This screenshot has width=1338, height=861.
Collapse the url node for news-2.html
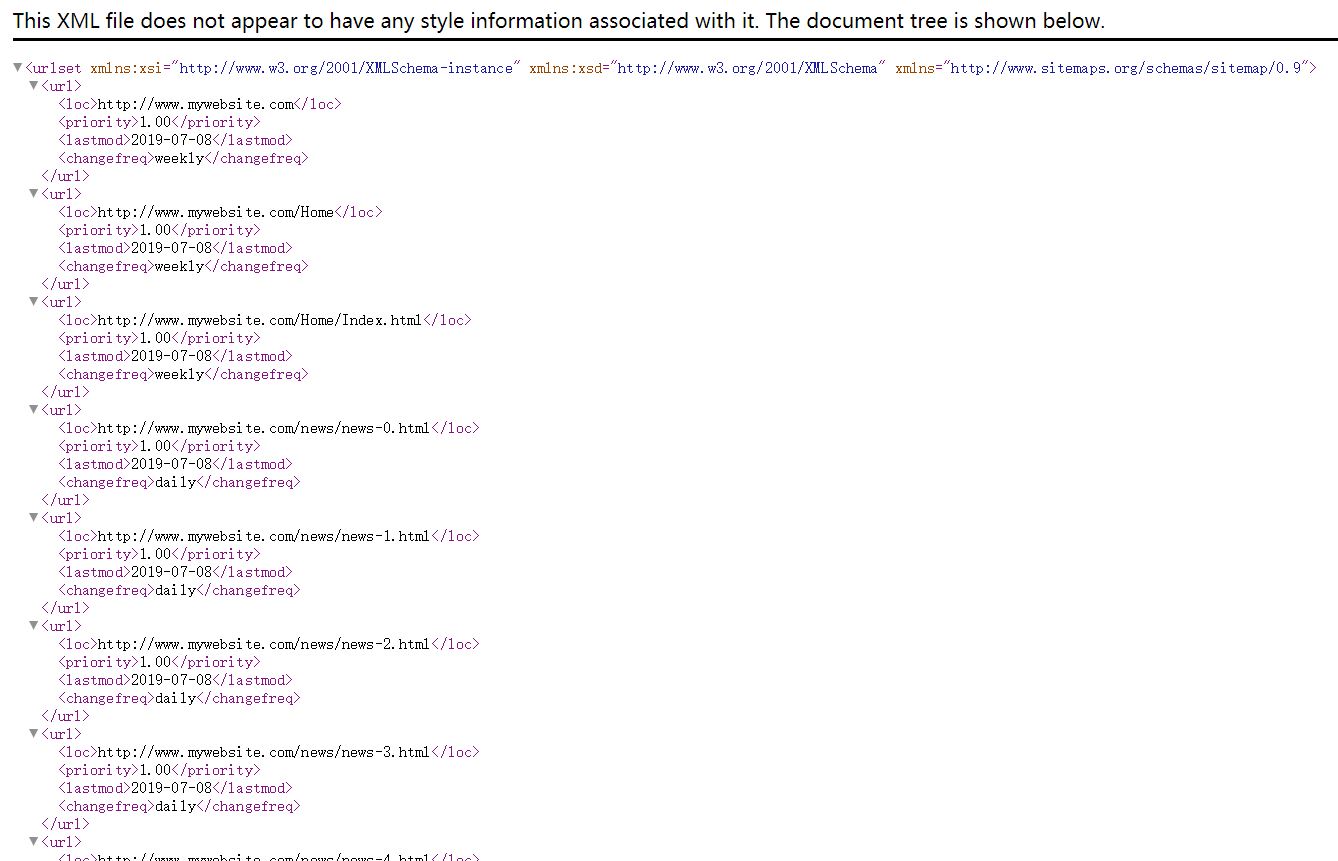(x=34, y=626)
